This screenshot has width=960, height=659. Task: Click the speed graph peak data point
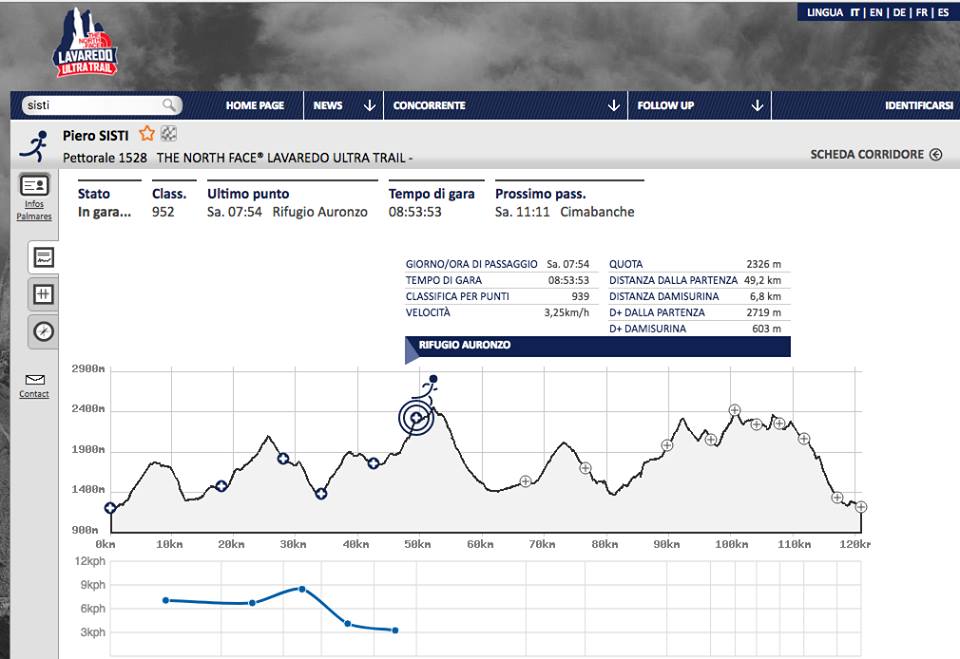pyautogui.click(x=301, y=589)
